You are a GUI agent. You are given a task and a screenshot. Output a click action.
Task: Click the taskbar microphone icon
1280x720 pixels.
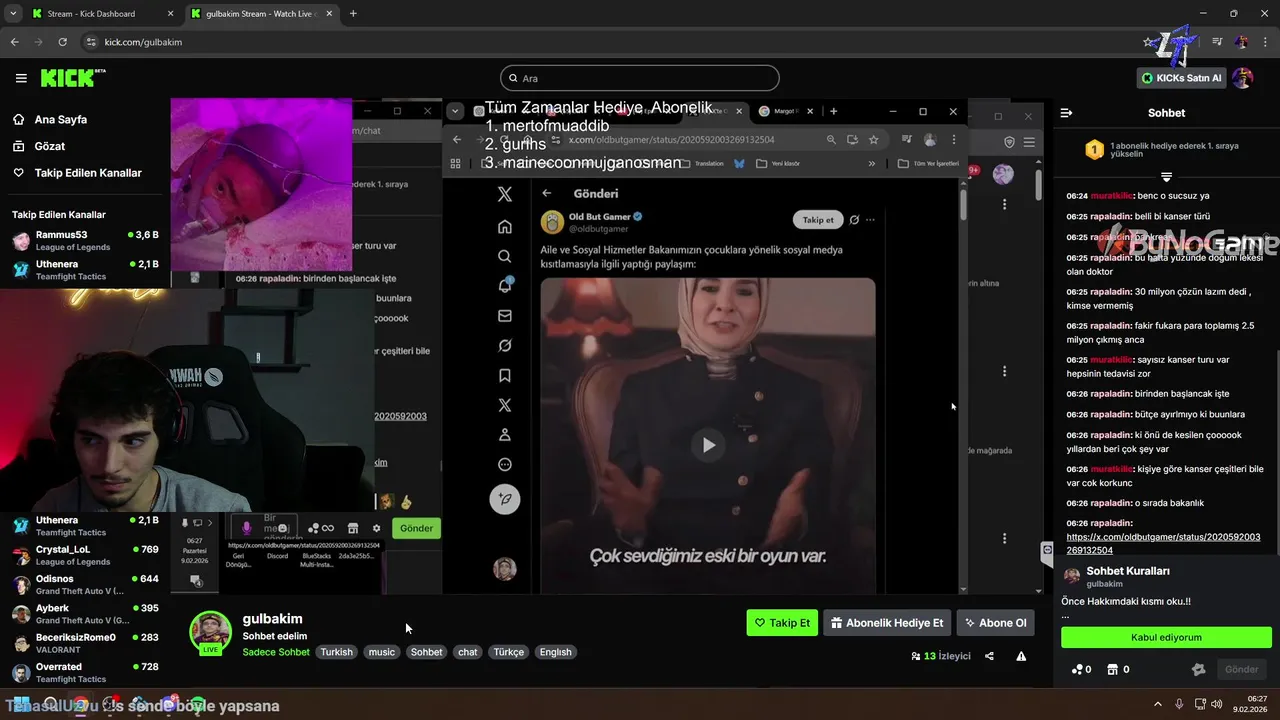pyautogui.click(x=1179, y=705)
